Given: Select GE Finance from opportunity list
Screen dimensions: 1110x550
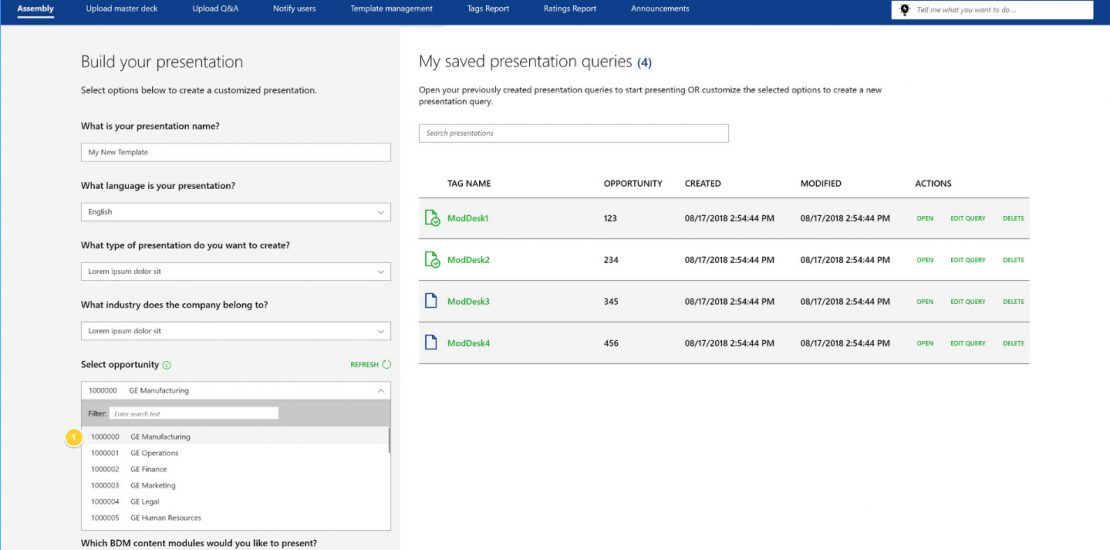Looking at the screenshot, I should (148, 469).
